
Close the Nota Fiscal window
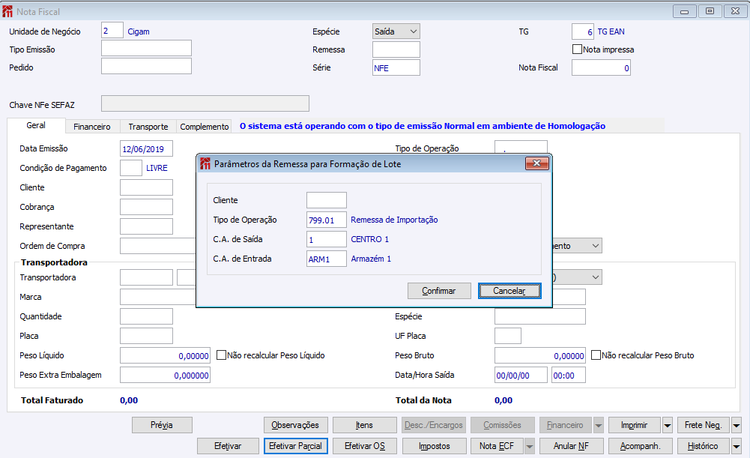tap(735, 11)
